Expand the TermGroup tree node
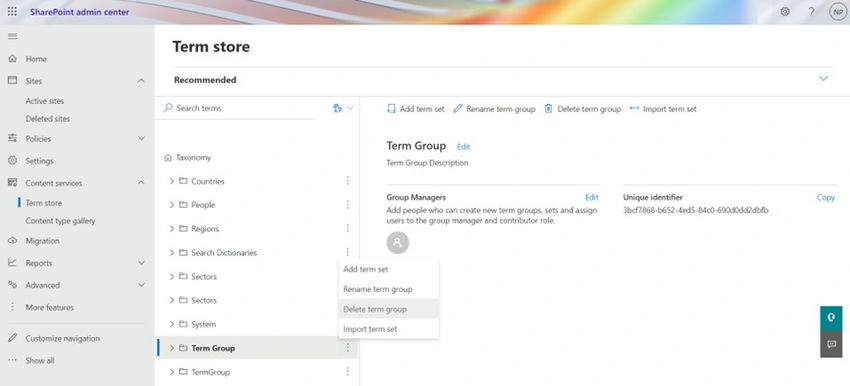 171,372
